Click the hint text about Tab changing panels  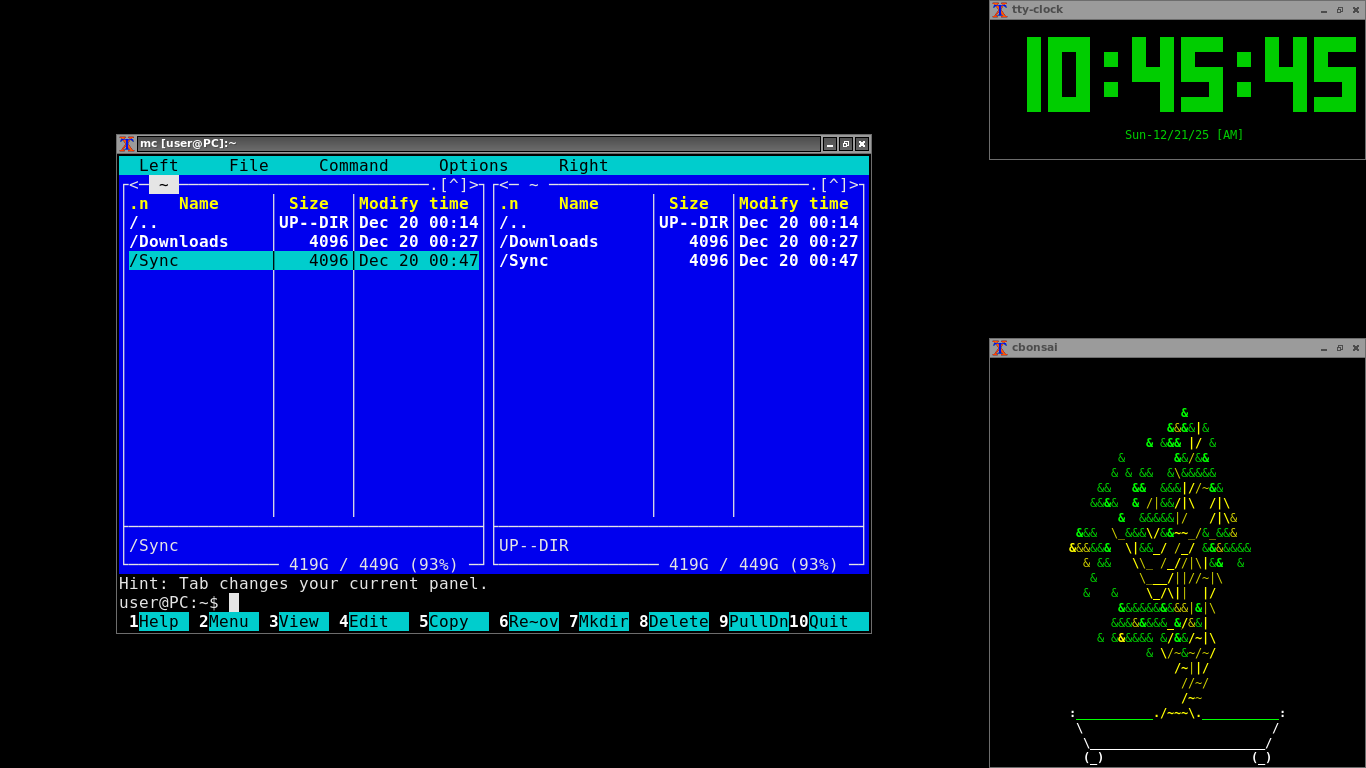(x=304, y=583)
